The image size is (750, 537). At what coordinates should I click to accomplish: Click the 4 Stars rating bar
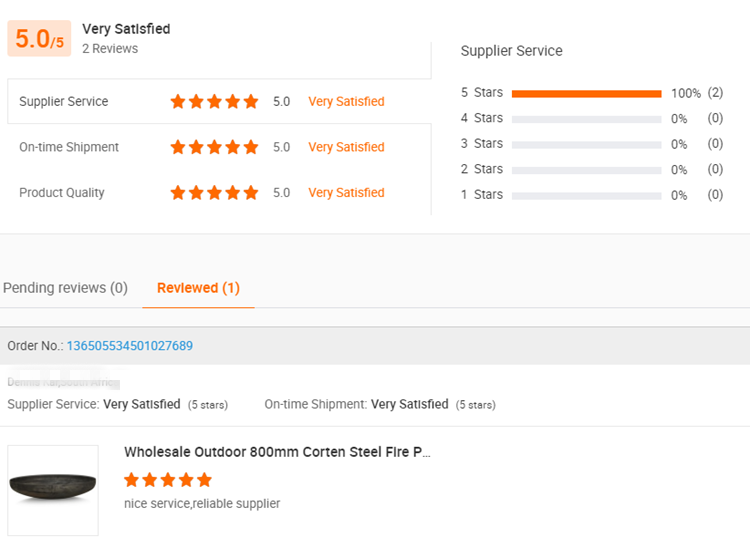(586, 119)
